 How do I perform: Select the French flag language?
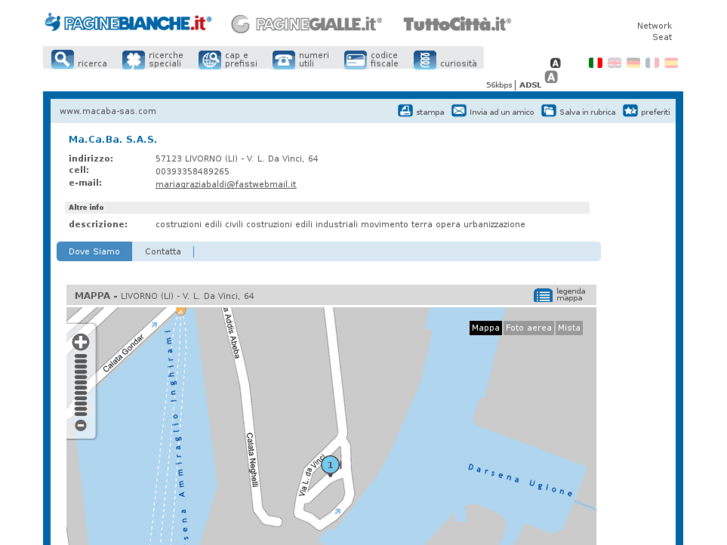coord(652,63)
